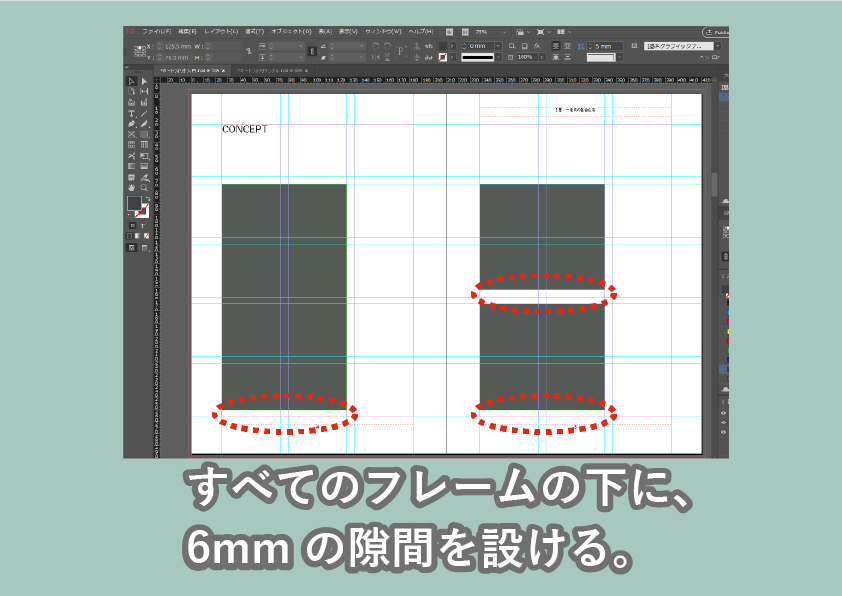The image size is (842, 596).
Task: Toggle formatting affects container button
Action: pos(133,226)
